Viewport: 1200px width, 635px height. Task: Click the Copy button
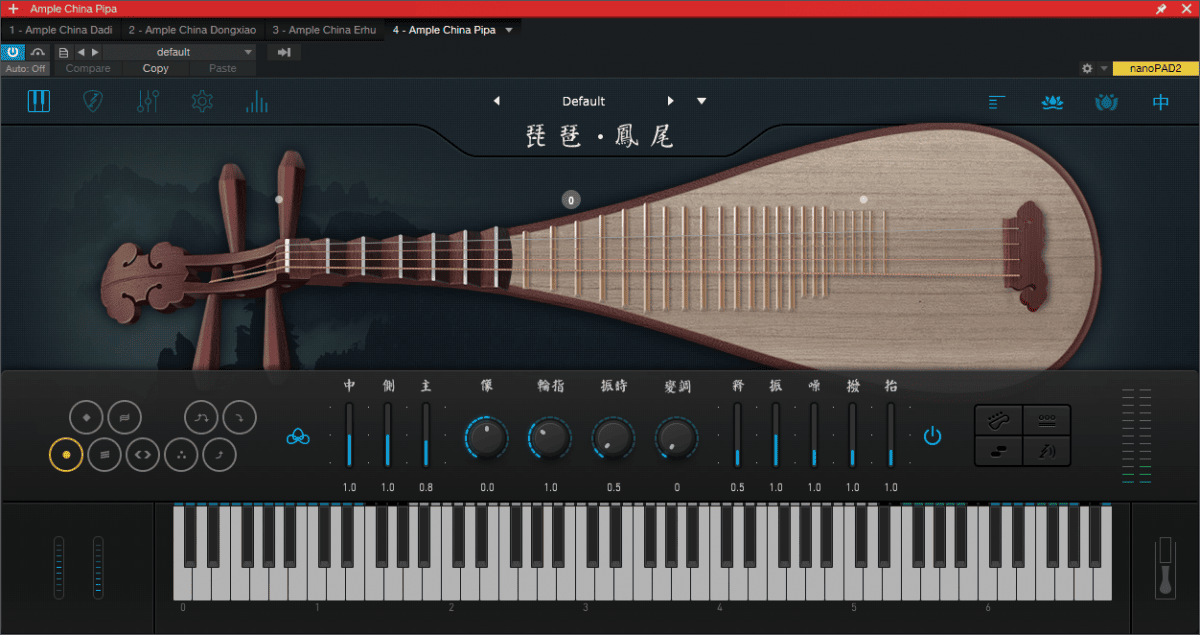pyautogui.click(x=156, y=69)
